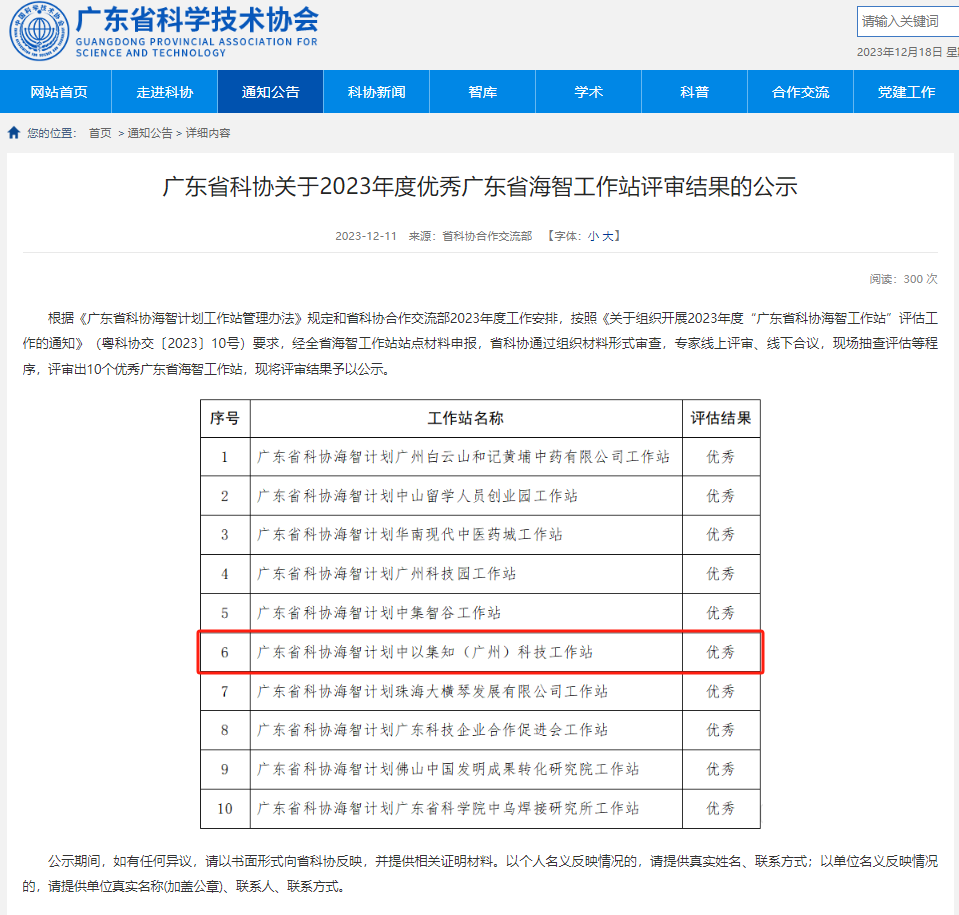The height and width of the screenshot is (915, 959).
Task: Select row 9 佛山中国发明成果转化研究院工作站
Action: click(480, 769)
